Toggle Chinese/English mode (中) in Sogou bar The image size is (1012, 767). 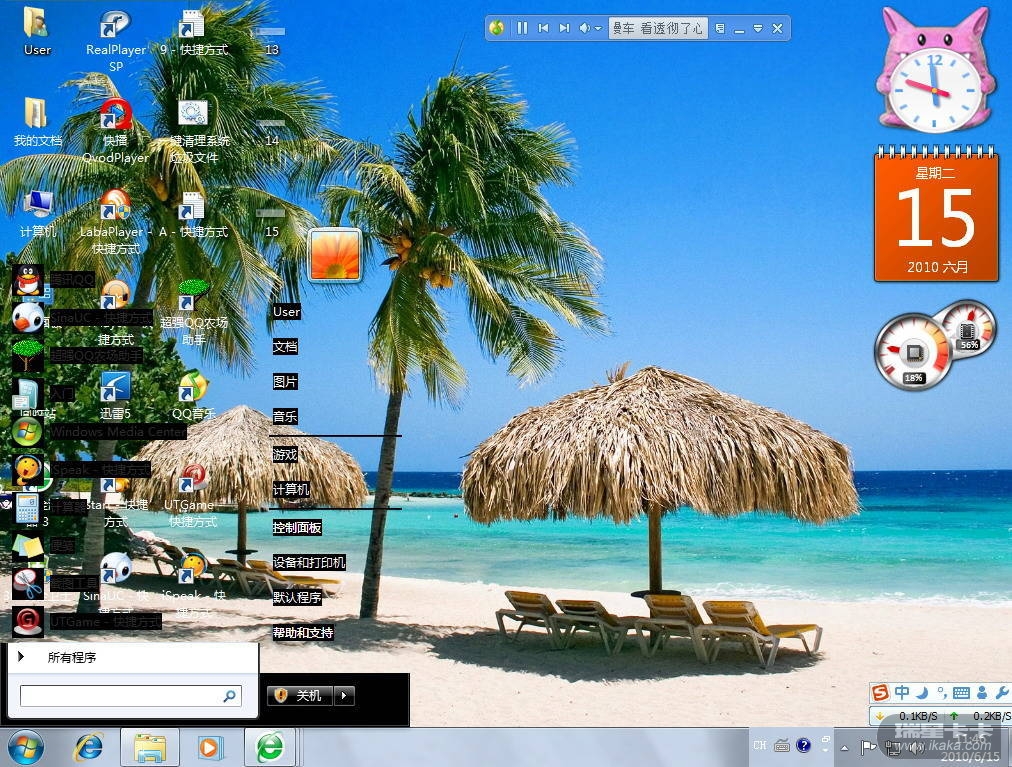pos(902,693)
